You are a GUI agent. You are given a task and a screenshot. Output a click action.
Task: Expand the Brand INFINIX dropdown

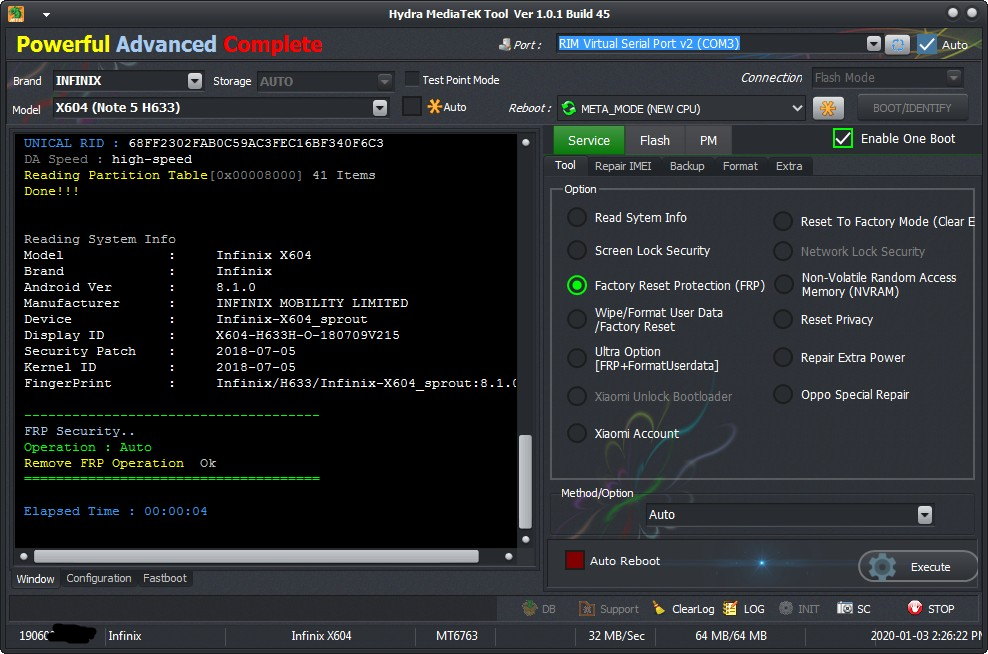pyautogui.click(x=195, y=81)
